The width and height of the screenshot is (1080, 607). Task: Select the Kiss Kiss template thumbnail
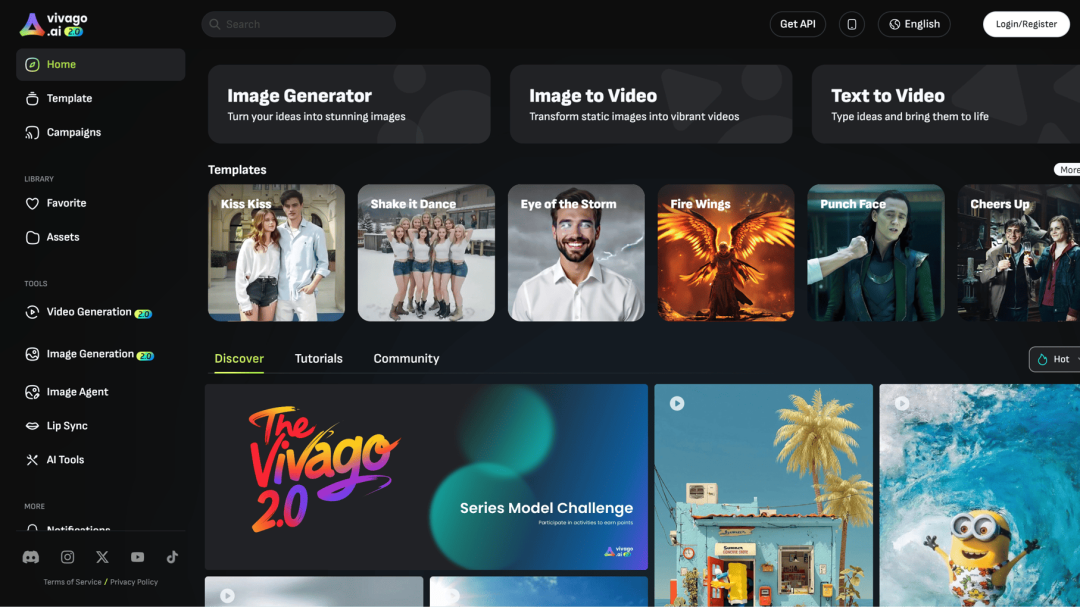(x=276, y=253)
